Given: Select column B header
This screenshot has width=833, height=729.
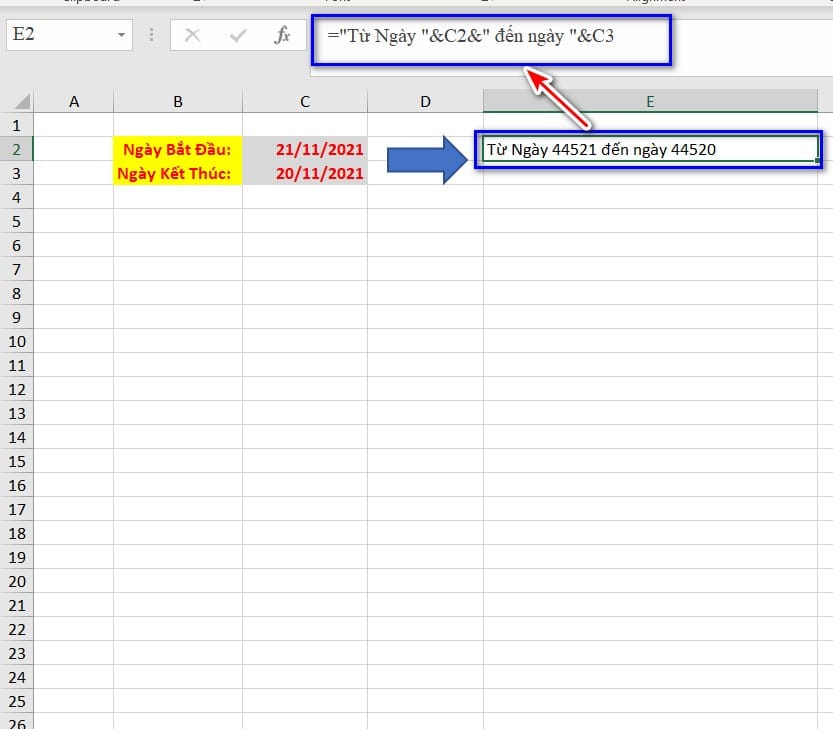Looking at the screenshot, I should (177, 101).
